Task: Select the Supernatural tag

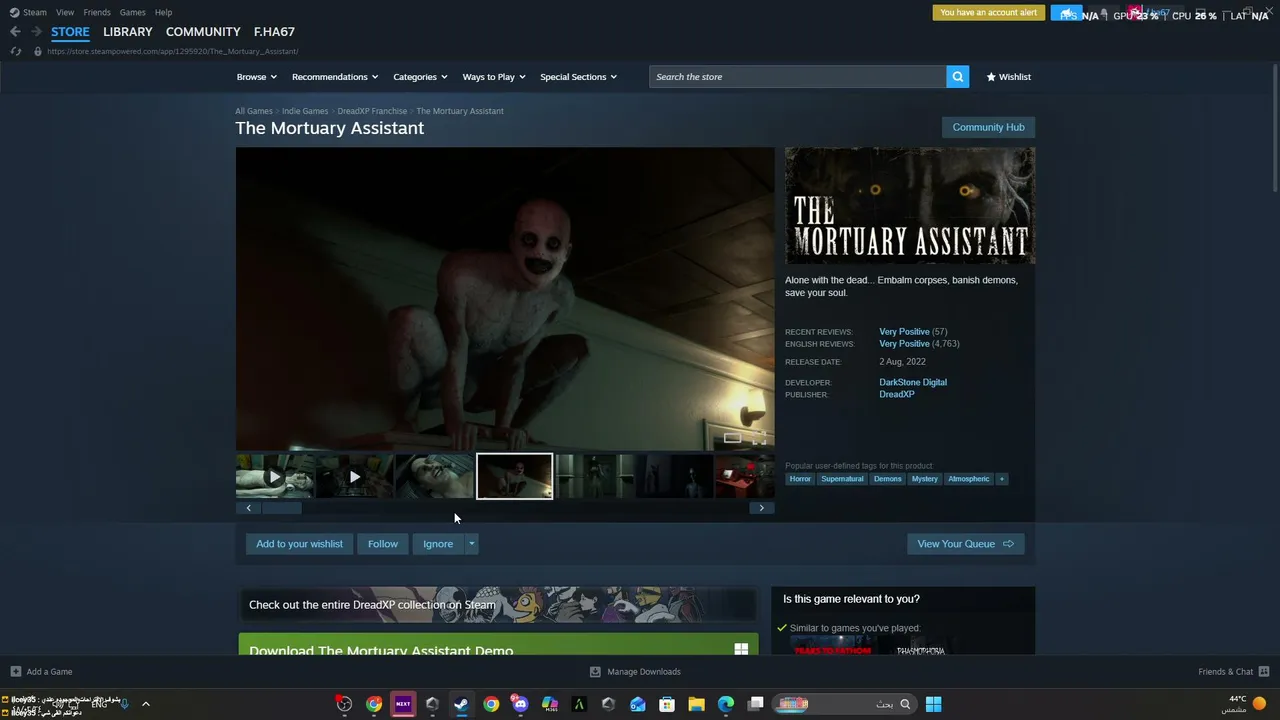Action: (x=842, y=479)
